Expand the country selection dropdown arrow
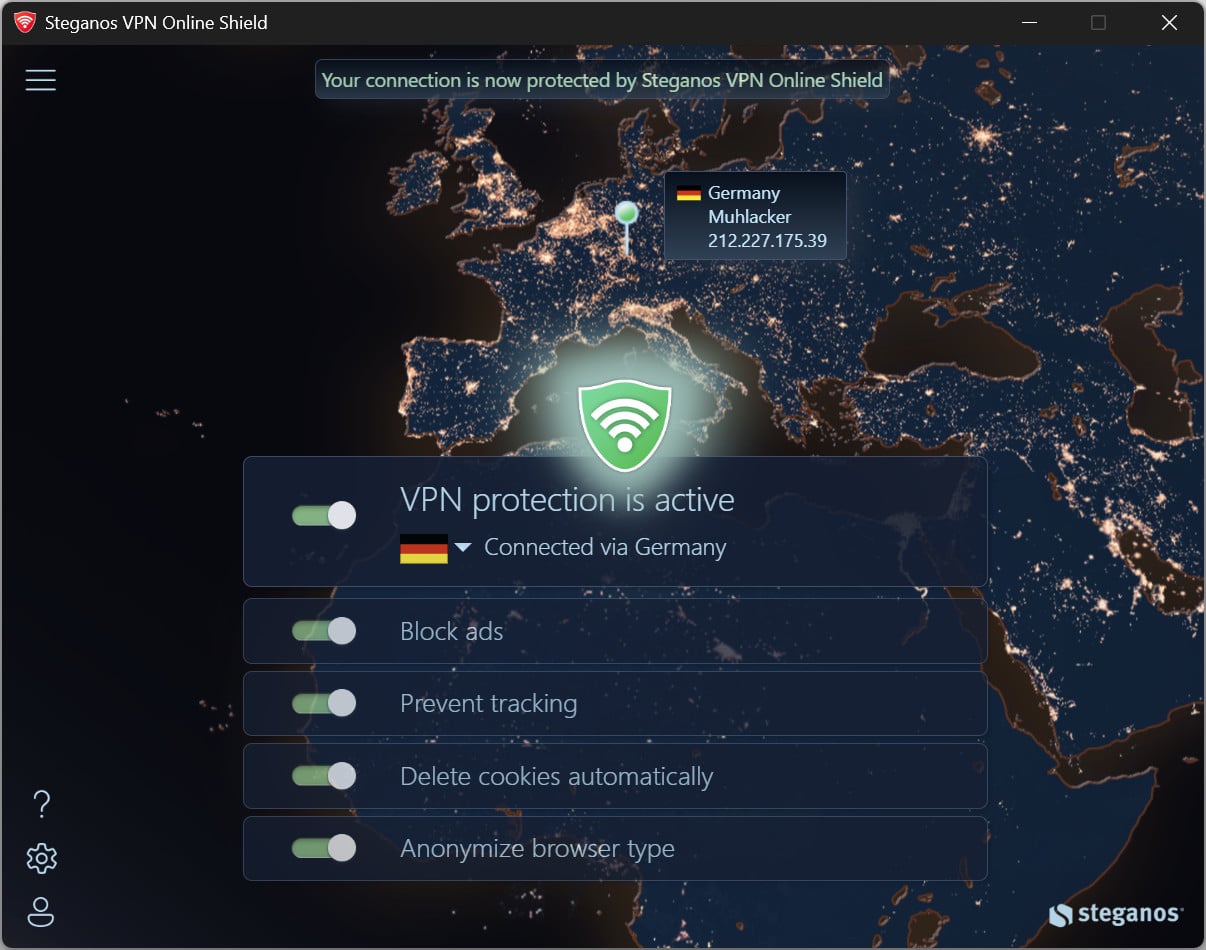This screenshot has width=1206, height=950. [x=462, y=547]
